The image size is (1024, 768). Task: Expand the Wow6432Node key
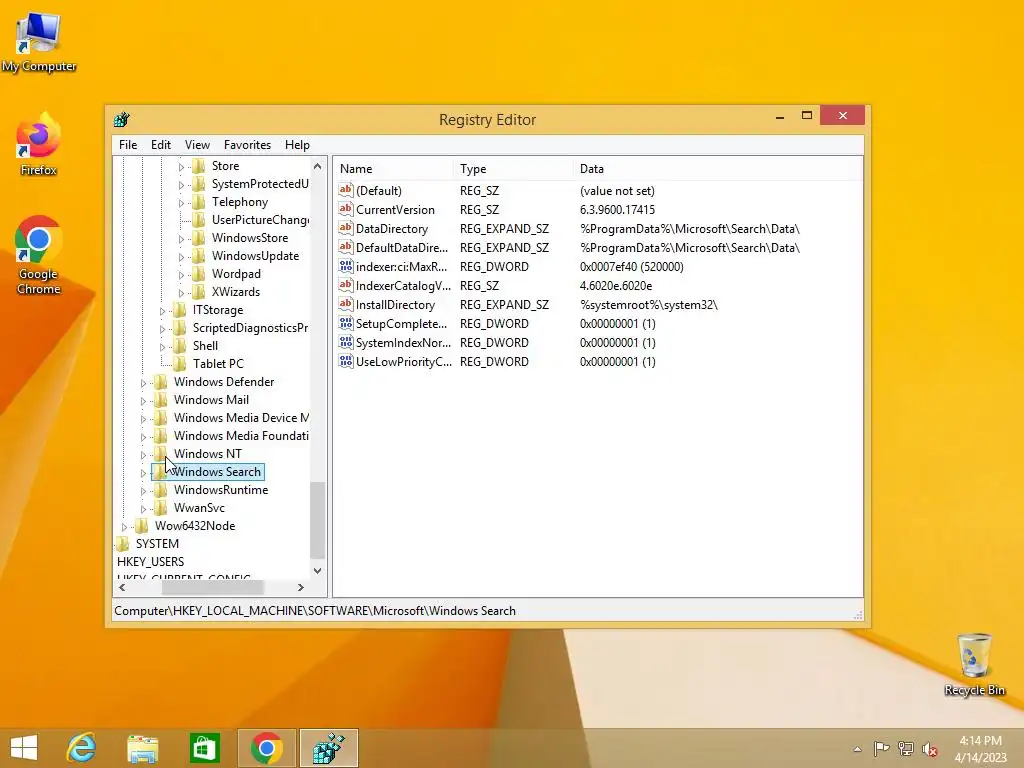click(125, 526)
